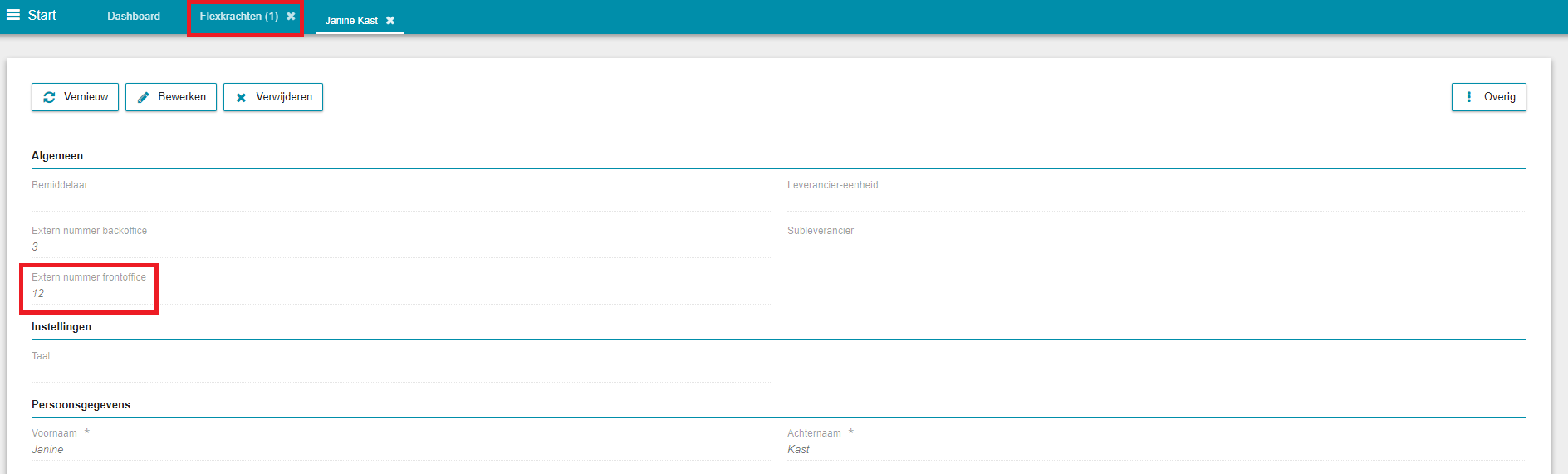Click Extern nummer frontoffice value 12
The height and width of the screenshot is (474, 1568).
[x=38, y=293]
